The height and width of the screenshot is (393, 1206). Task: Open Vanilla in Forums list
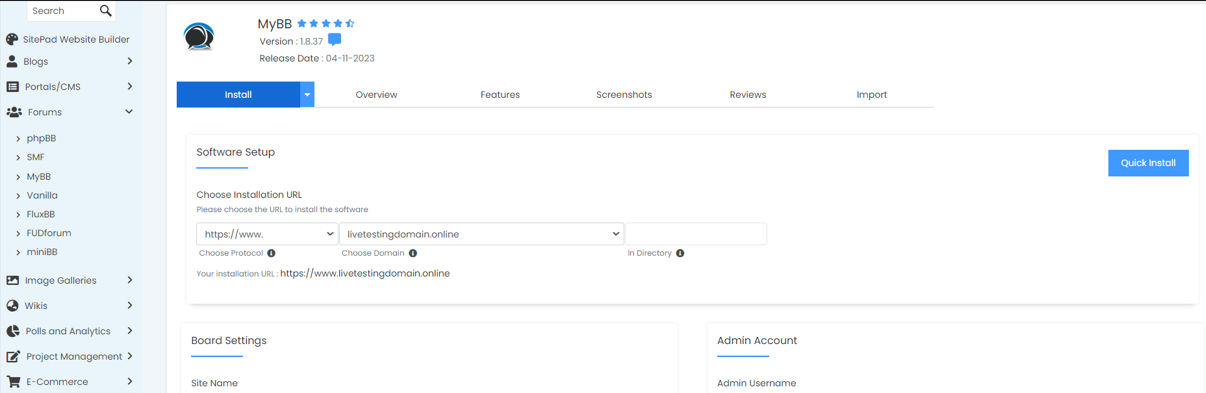tap(42, 195)
